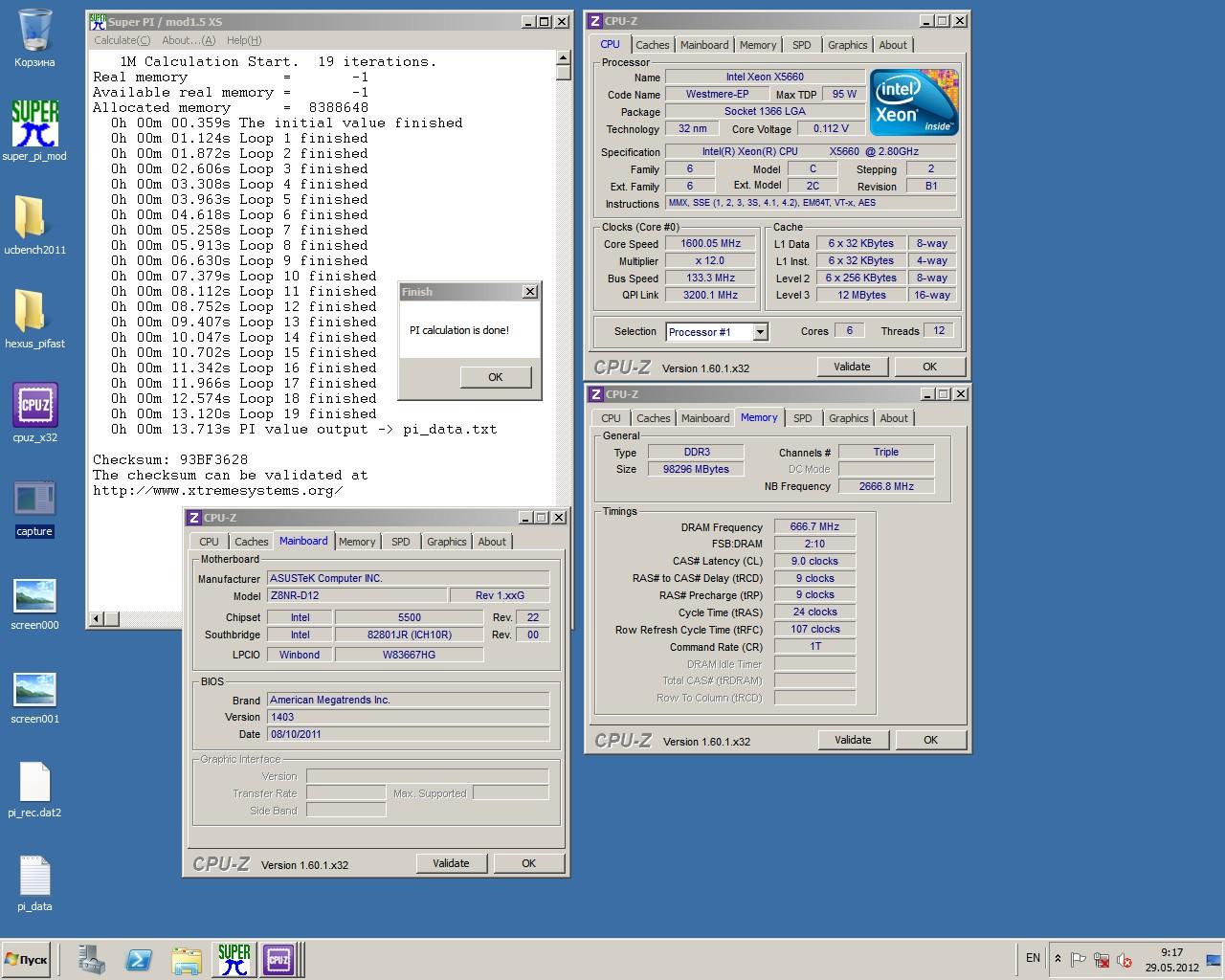The height and width of the screenshot is (980, 1225).
Task: Click OK in CPU-Z CPU window
Action: coord(929,367)
